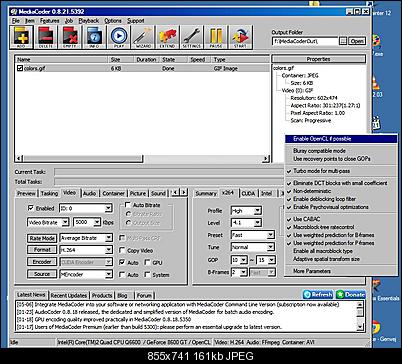Switch to the CUDA encoder tab
The width and height of the screenshot is (402, 364).
tap(248, 193)
